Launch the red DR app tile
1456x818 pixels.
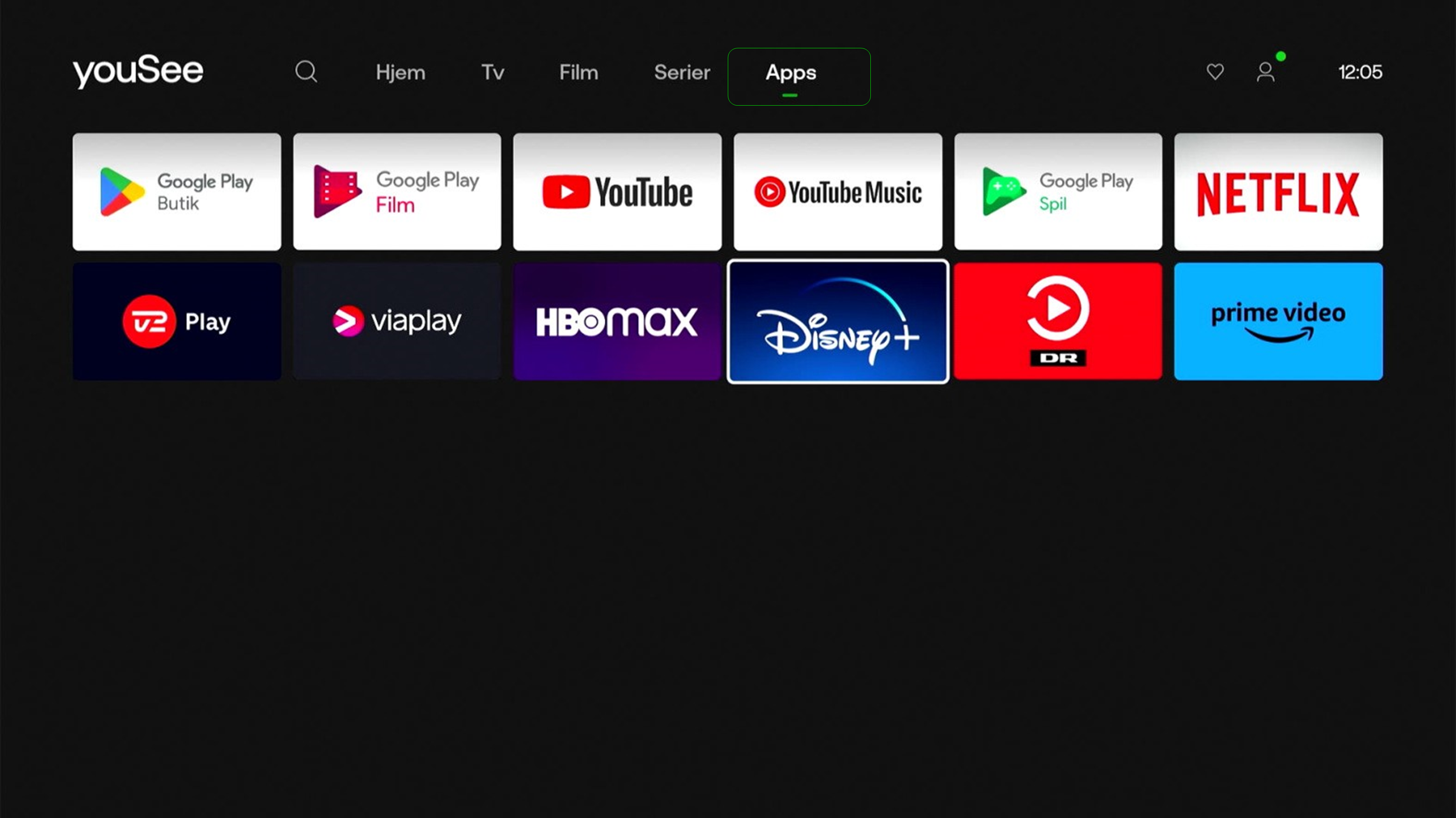(1058, 321)
